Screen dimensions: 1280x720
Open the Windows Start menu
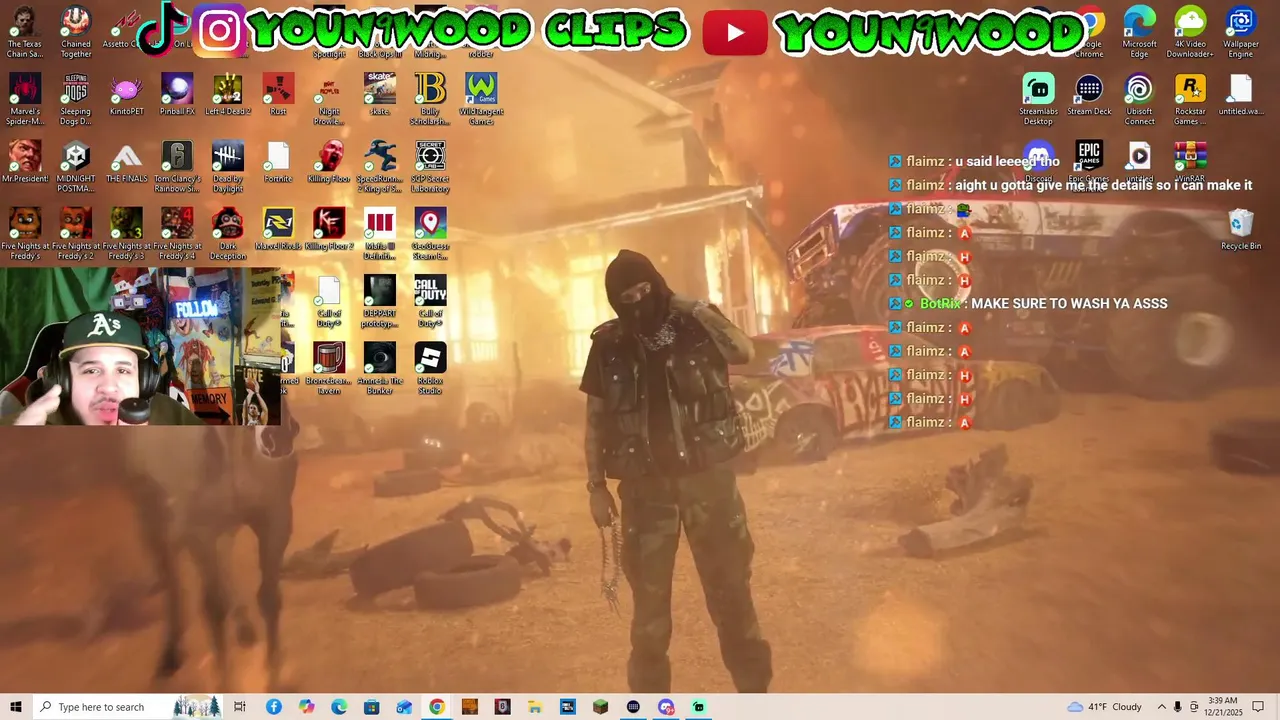(x=15, y=707)
